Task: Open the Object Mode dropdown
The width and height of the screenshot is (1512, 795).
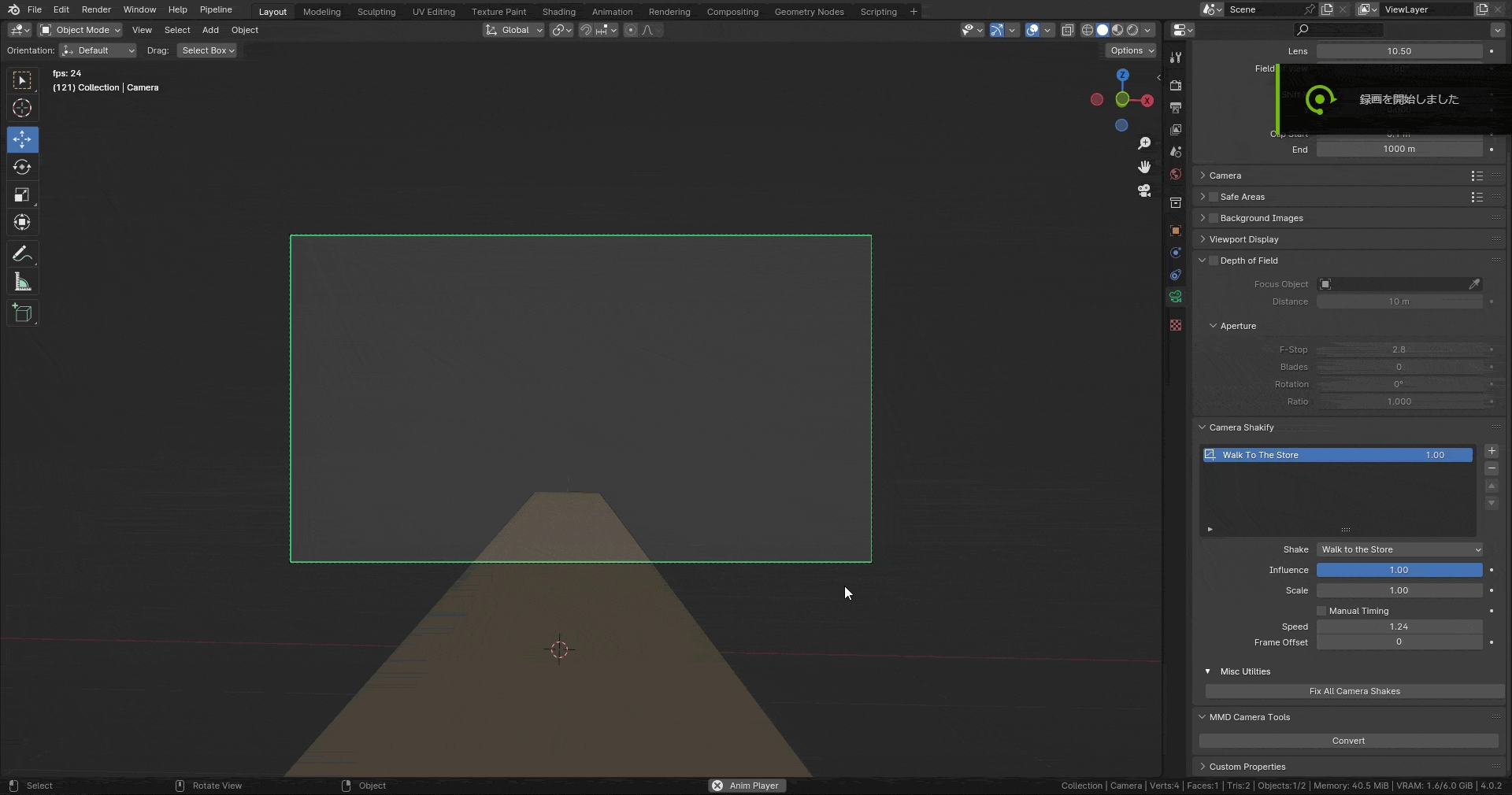Action: [x=80, y=30]
